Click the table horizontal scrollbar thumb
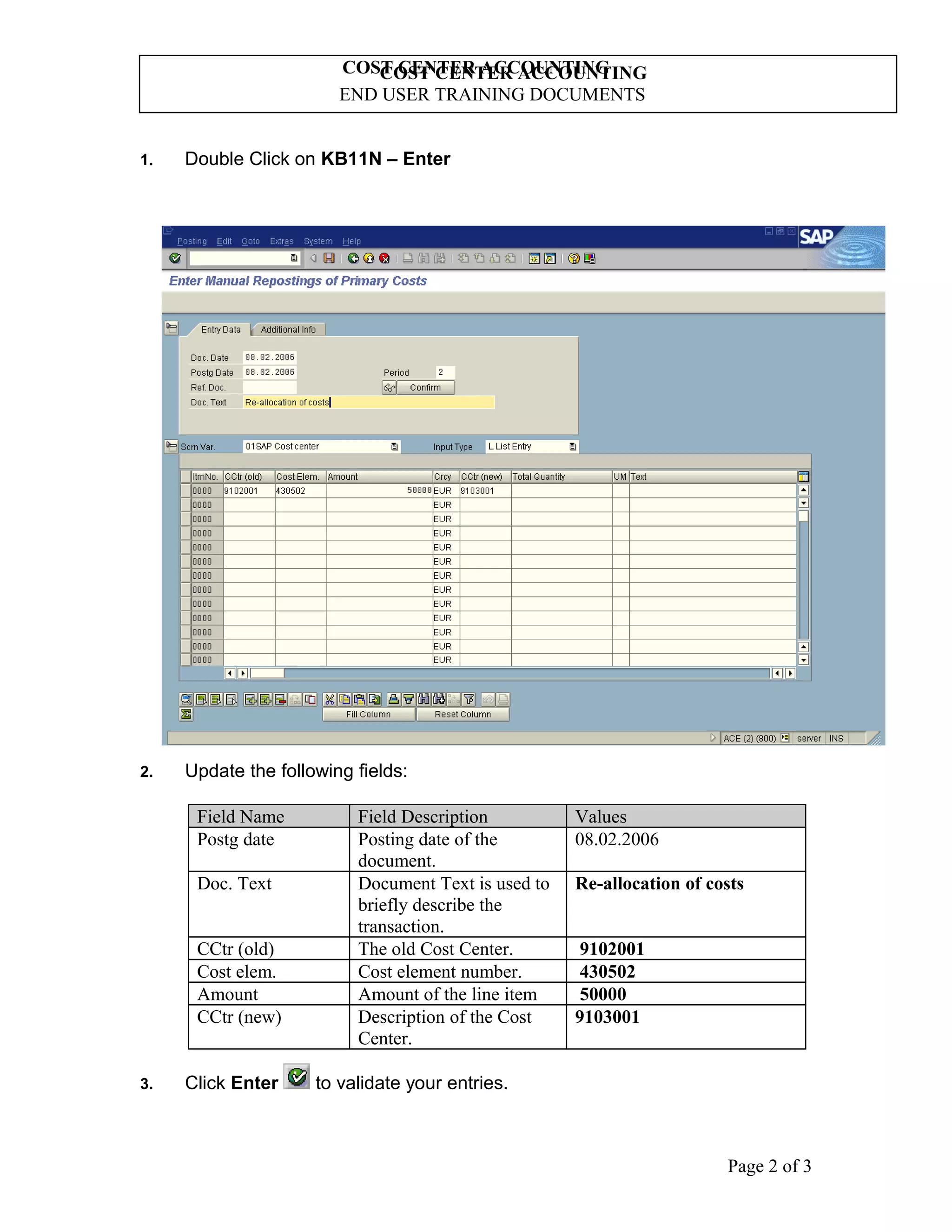 267,673
